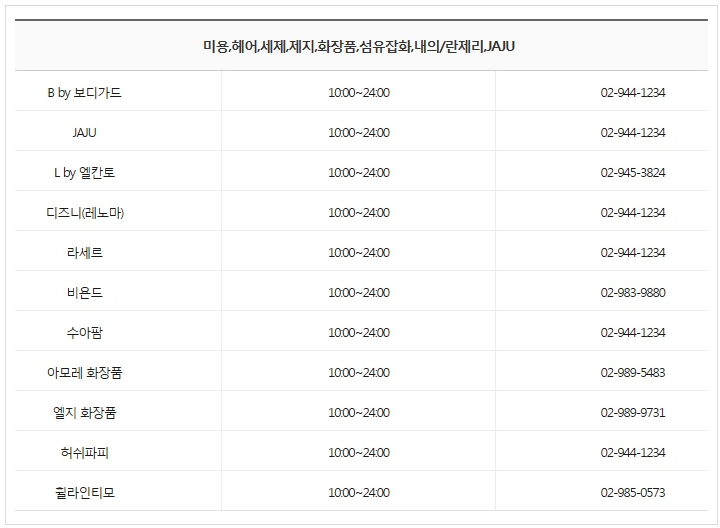The image size is (720, 528).
Task: Click the 아모레 화장품 store name
Action: click(85, 372)
